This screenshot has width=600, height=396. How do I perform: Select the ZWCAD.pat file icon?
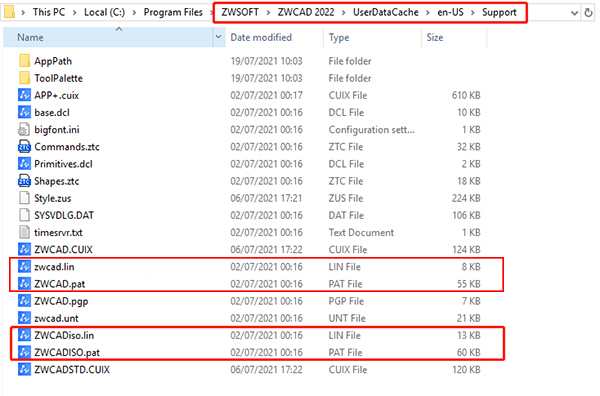point(24,284)
